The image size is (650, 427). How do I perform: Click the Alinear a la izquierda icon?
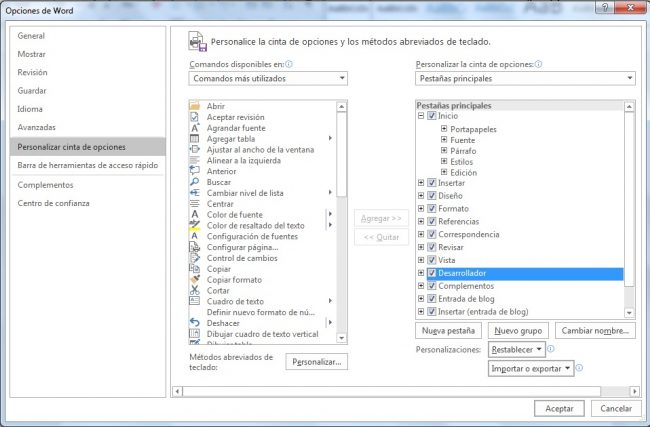[x=194, y=160]
